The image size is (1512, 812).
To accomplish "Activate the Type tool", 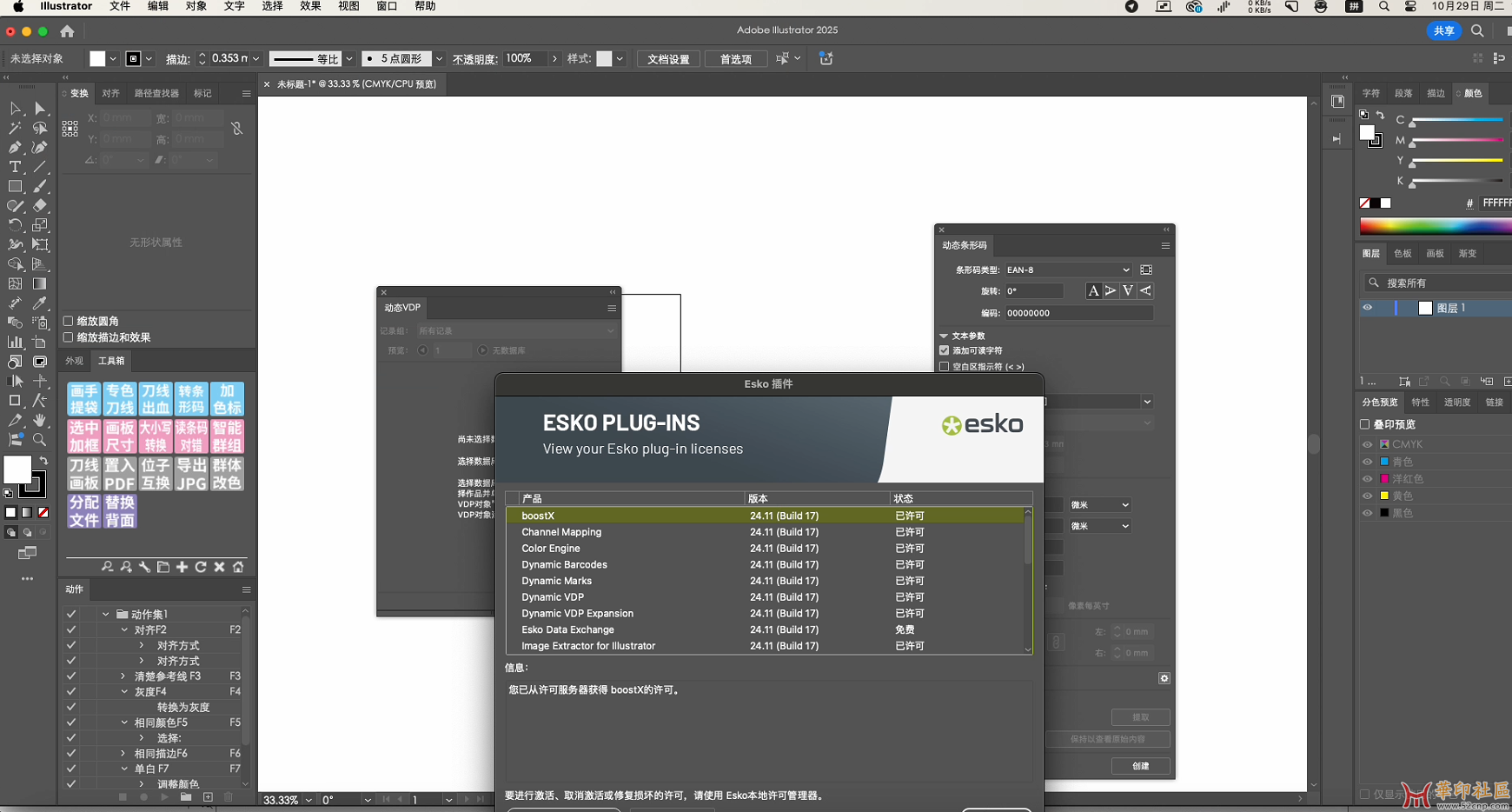I will pyautogui.click(x=15, y=167).
